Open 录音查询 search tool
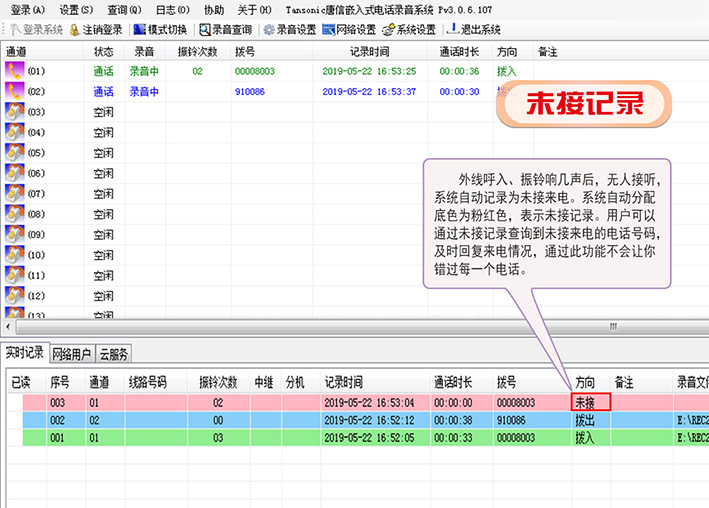 205,29
